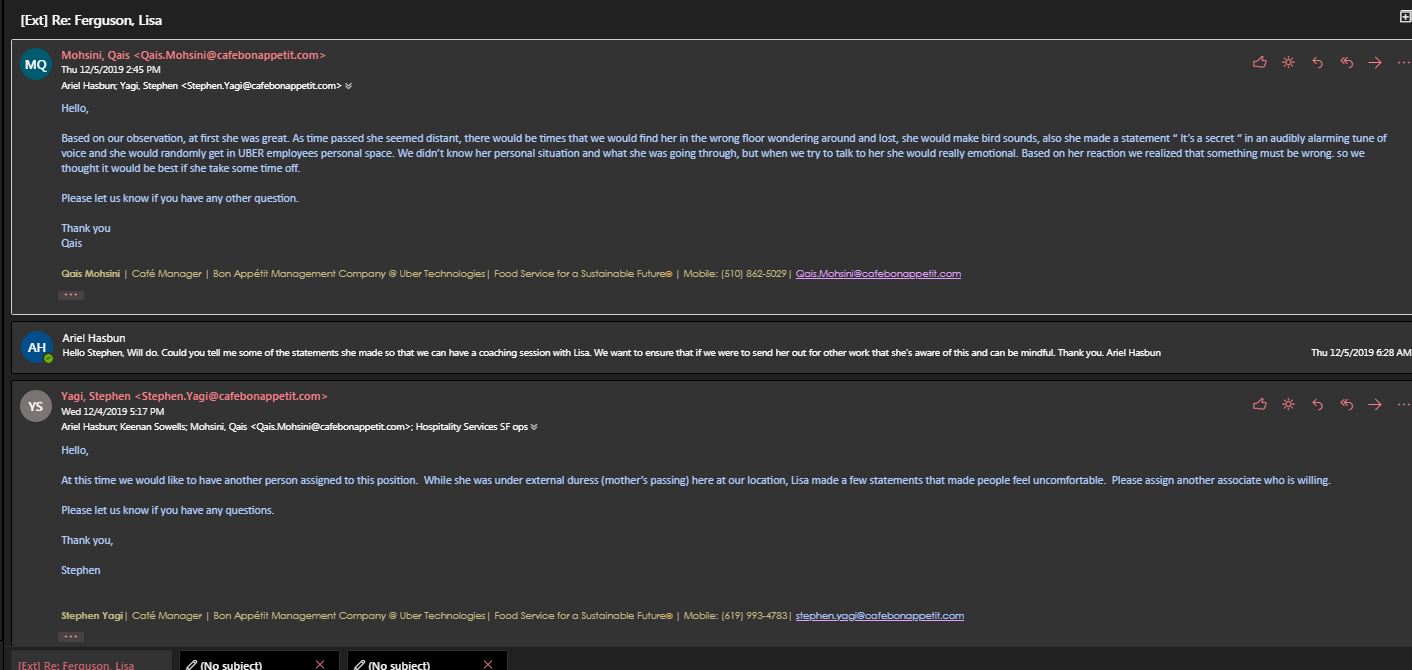Expand recipient list in Stephen Yagi's email

pyautogui.click(x=534, y=427)
